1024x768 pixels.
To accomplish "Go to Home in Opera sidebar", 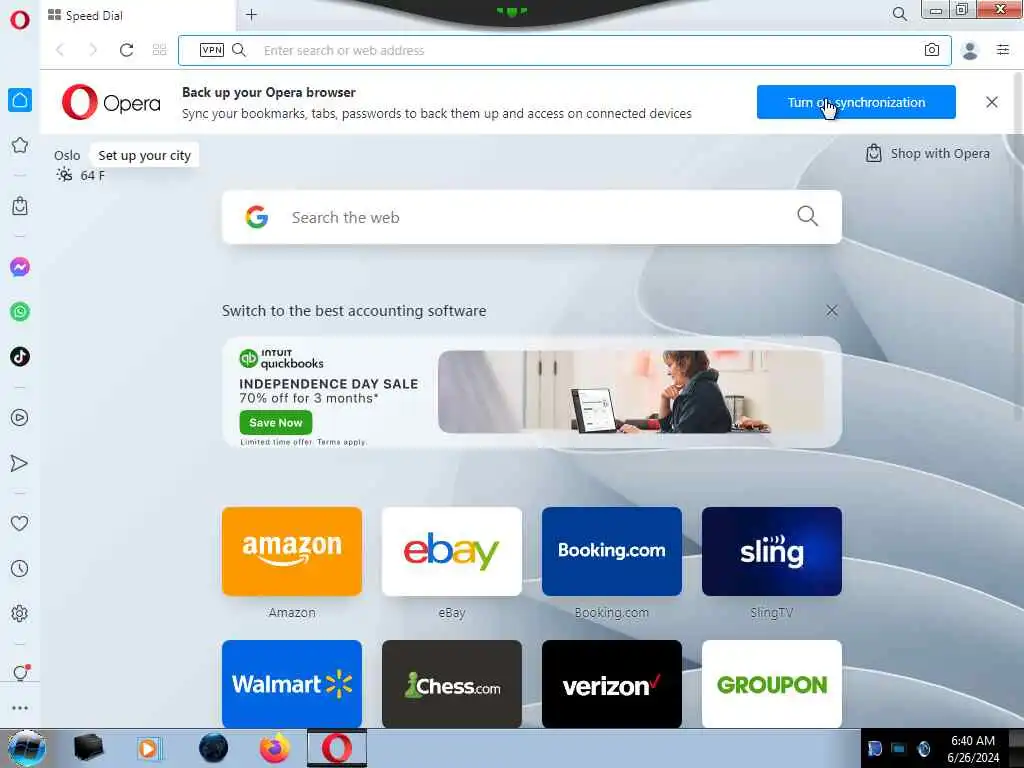I will pyautogui.click(x=20, y=100).
